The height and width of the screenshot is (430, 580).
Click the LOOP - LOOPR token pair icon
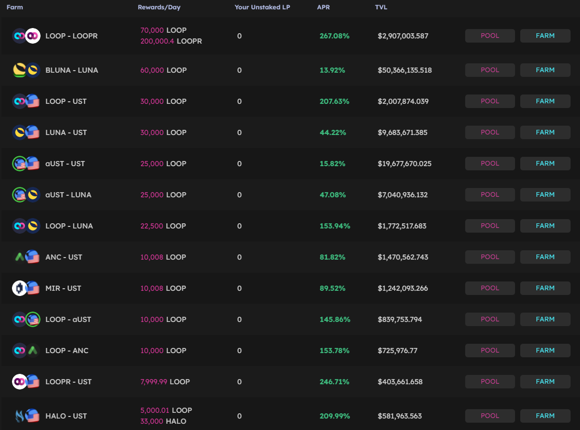point(26,36)
